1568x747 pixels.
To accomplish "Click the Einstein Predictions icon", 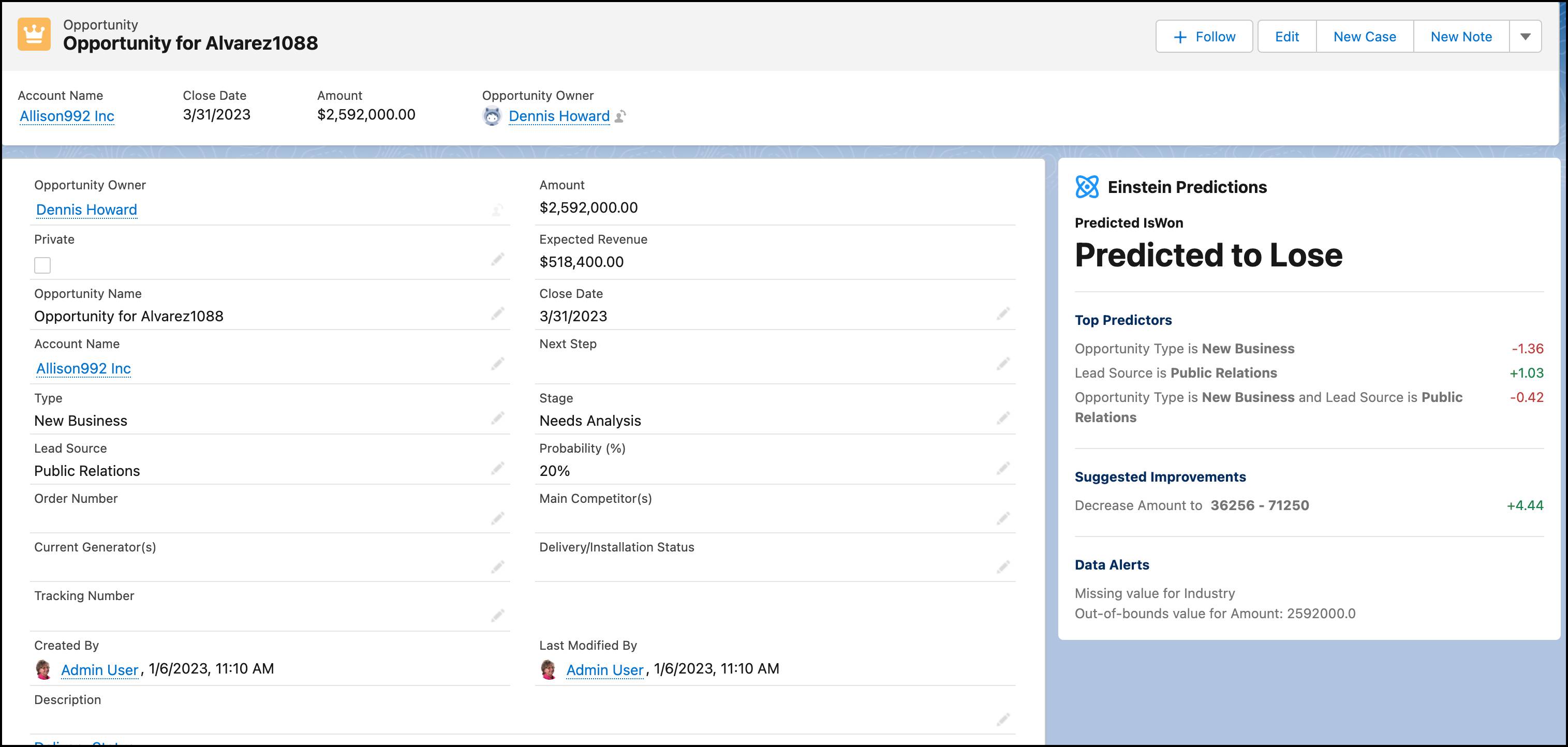I will 1087,187.
